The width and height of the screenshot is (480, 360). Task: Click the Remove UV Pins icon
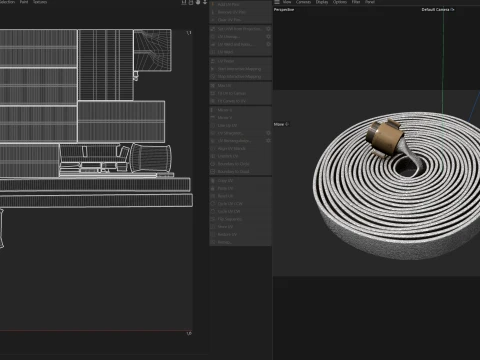coord(213,12)
